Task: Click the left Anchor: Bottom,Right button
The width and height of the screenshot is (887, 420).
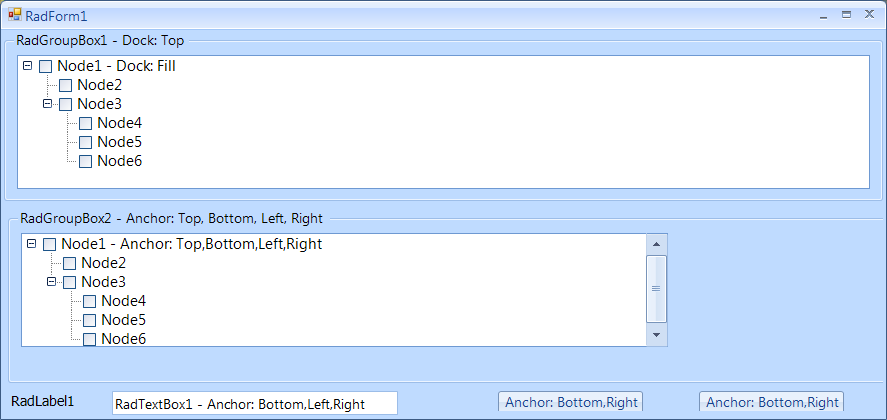Action: tap(570, 402)
